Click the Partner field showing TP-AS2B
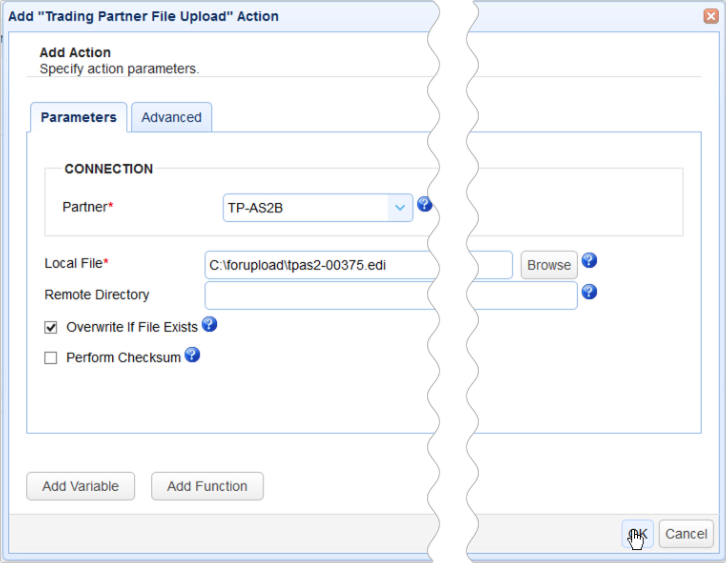 305,208
